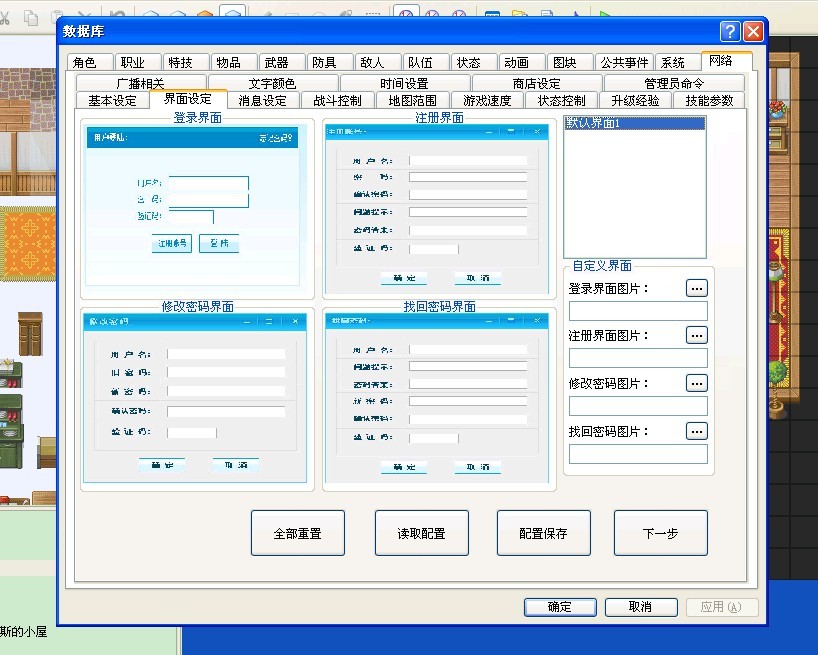Switch to the 时间设置 sub-tab
This screenshot has height=655, width=818.
click(404, 83)
